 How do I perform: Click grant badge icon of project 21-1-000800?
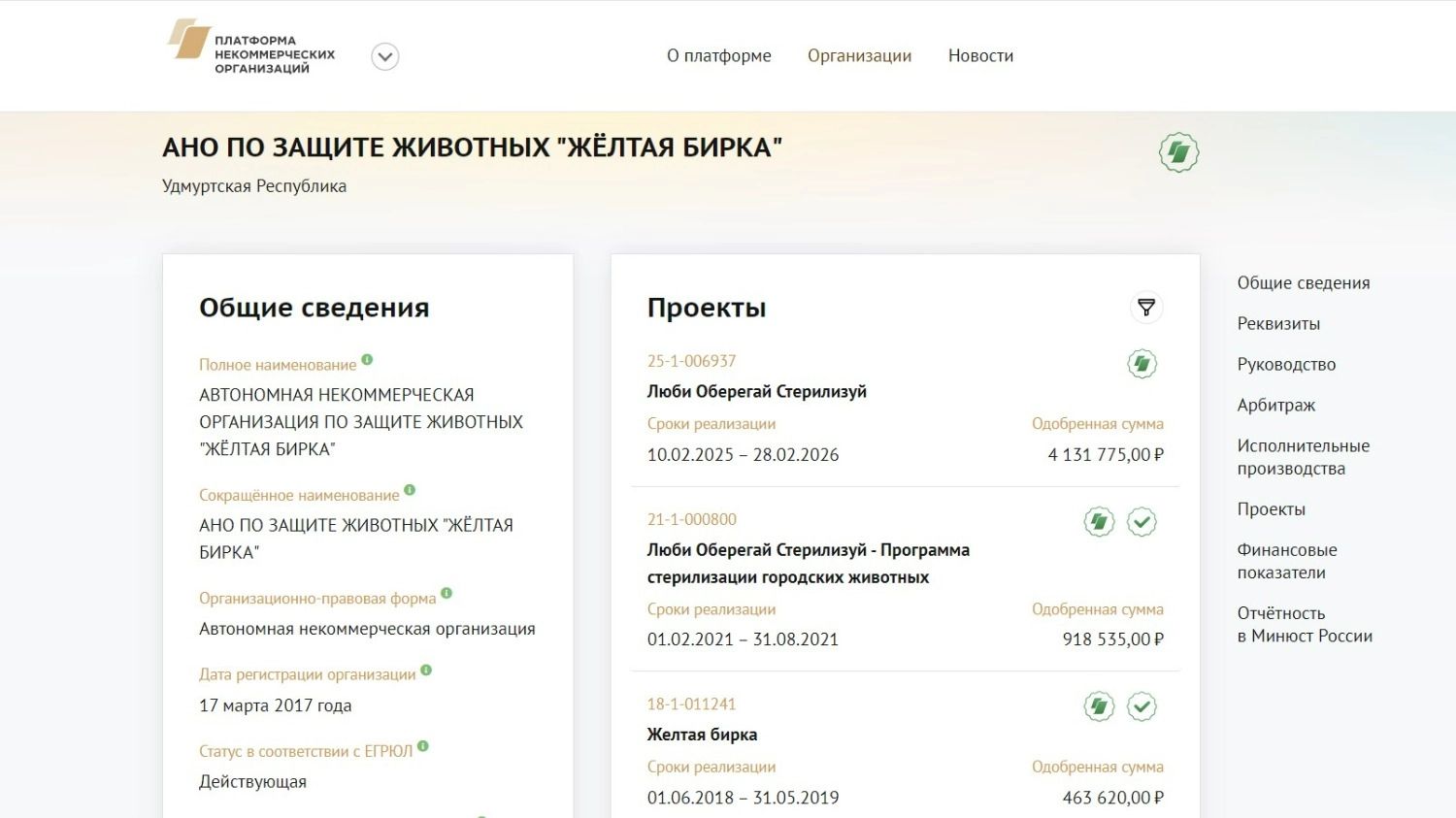click(1100, 522)
